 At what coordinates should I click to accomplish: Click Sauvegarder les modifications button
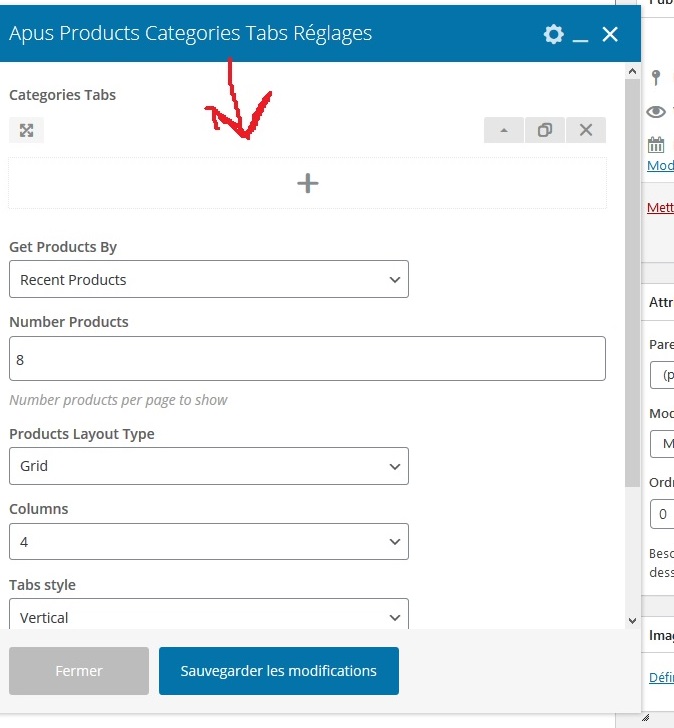(x=279, y=671)
